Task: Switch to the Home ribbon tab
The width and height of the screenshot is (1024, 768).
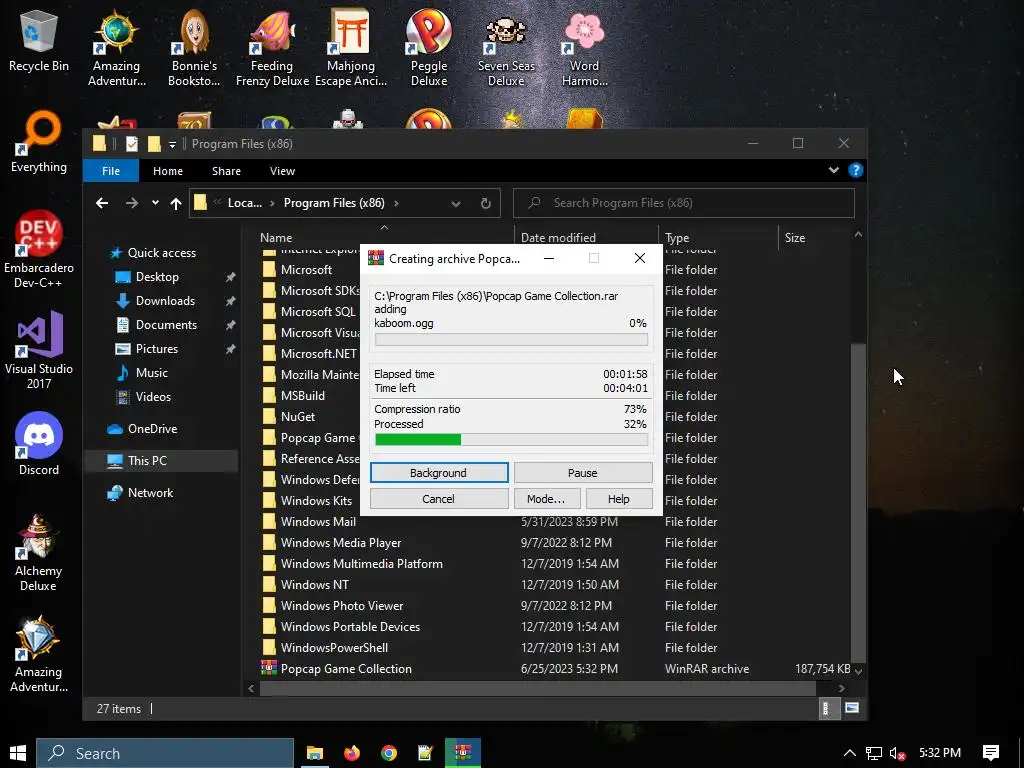Action: 168,170
